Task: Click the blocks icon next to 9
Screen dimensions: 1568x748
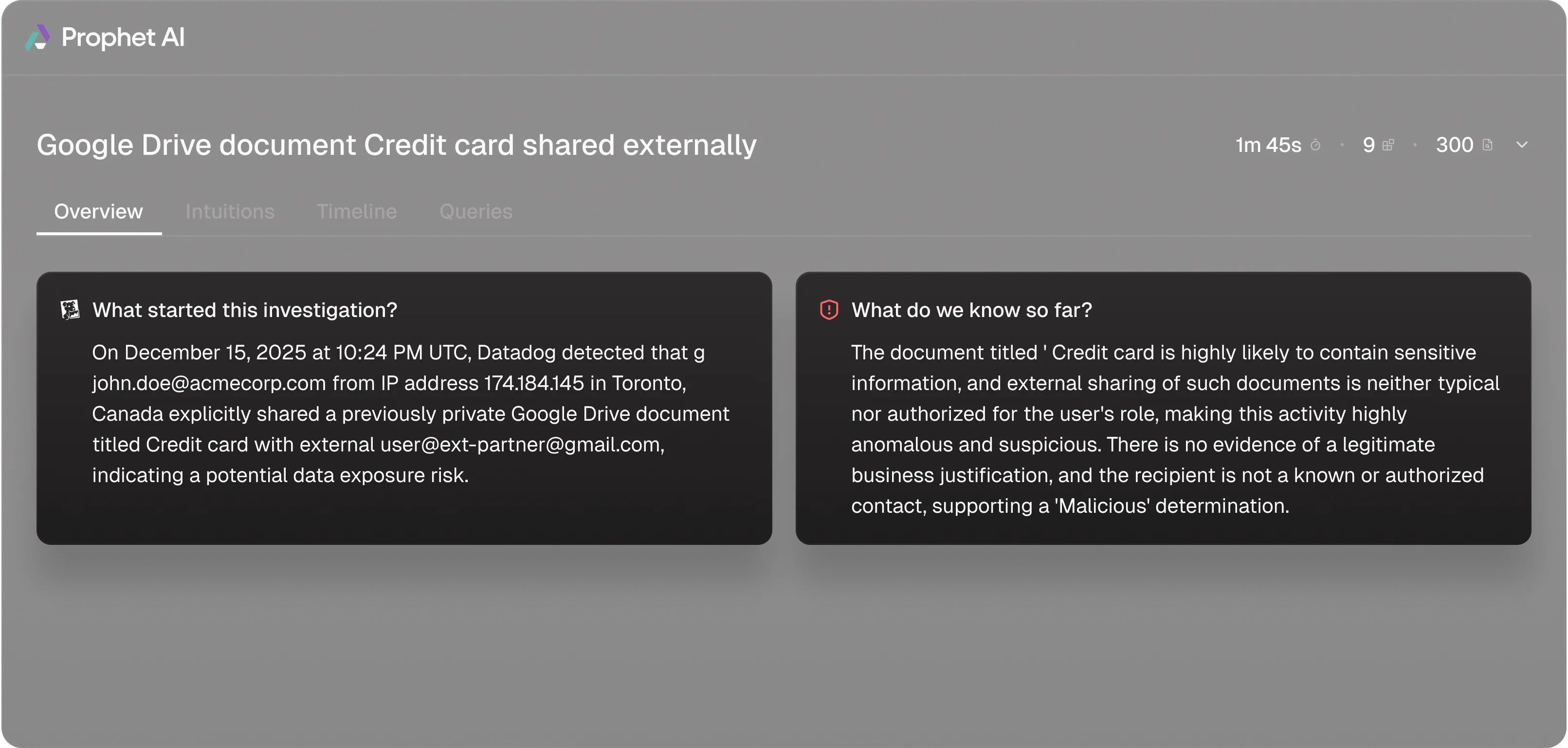Action: (1388, 145)
